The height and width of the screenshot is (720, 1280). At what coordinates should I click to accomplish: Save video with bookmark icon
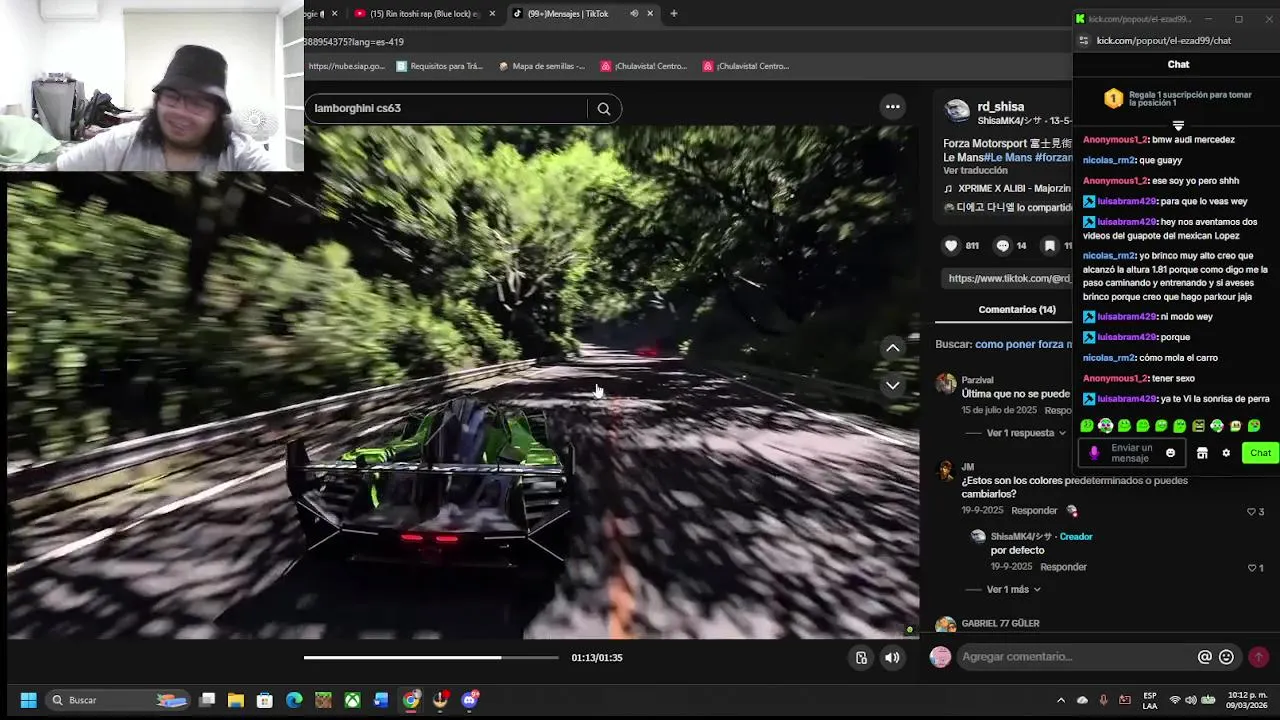(x=1049, y=245)
